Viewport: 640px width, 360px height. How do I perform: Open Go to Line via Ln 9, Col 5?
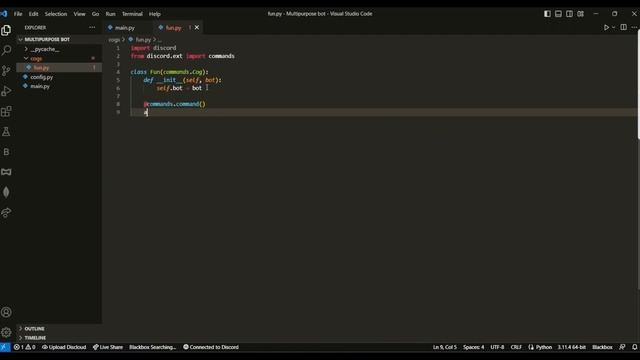(x=444, y=347)
